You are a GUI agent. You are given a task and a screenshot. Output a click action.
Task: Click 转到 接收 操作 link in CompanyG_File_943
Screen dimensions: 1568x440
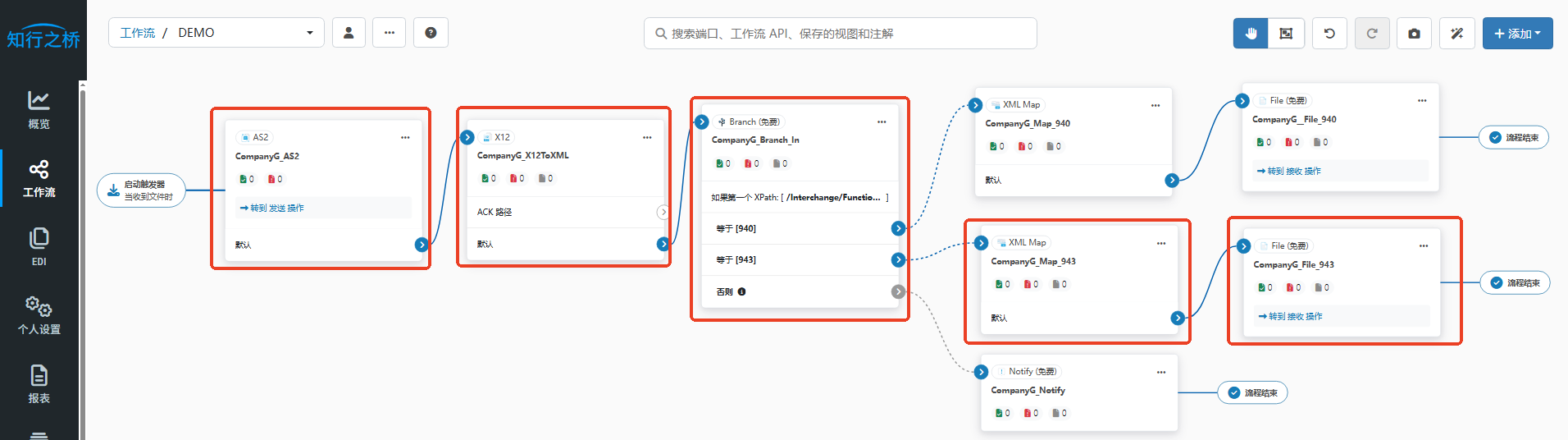pyautogui.click(x=1291, y=316)
